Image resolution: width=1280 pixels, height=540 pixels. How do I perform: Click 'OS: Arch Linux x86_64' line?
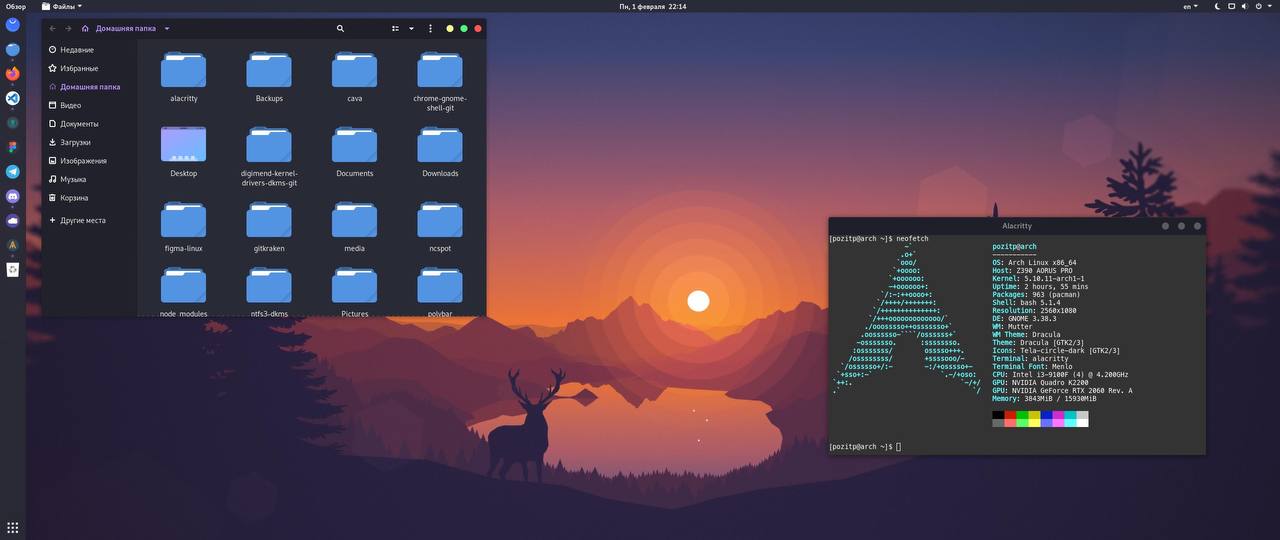[1034, 263]
